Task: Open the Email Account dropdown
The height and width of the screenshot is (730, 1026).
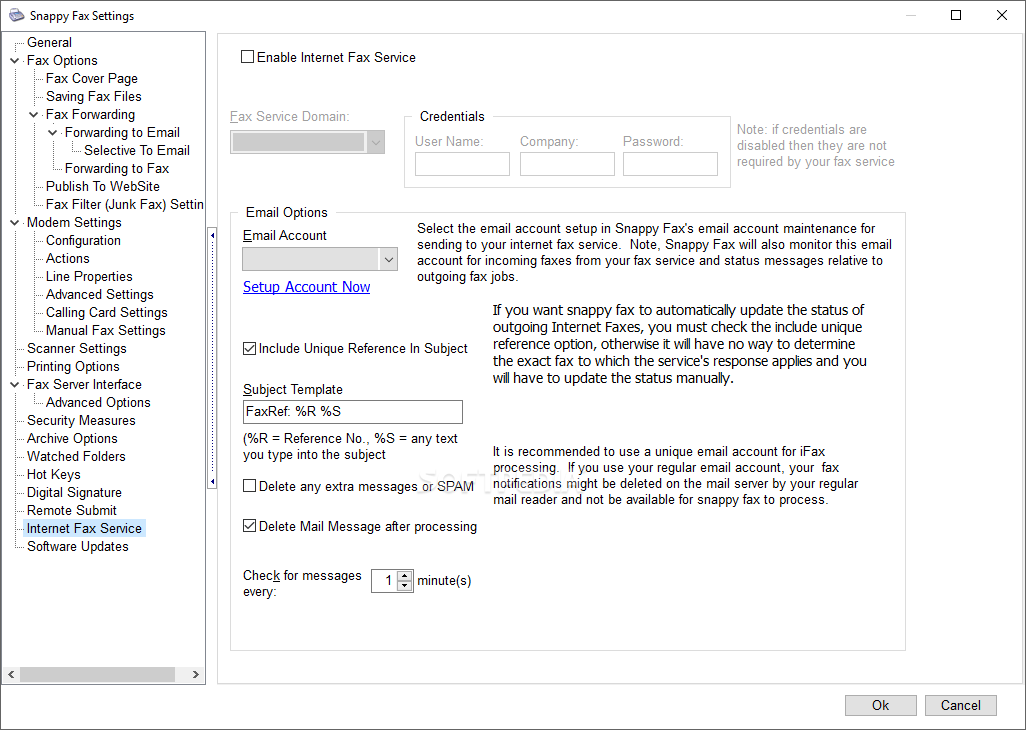Action: (389, 260)
